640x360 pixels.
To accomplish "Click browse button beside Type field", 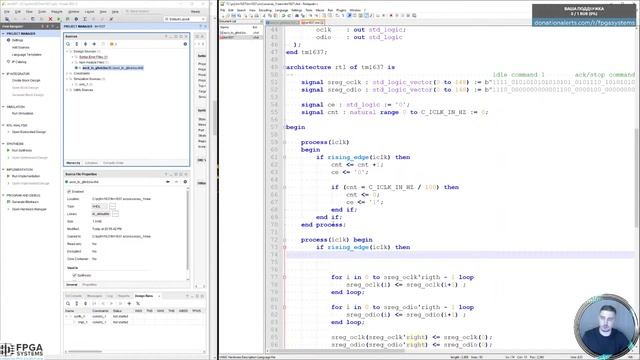I will pyautogui.click(x=112, y=207).
